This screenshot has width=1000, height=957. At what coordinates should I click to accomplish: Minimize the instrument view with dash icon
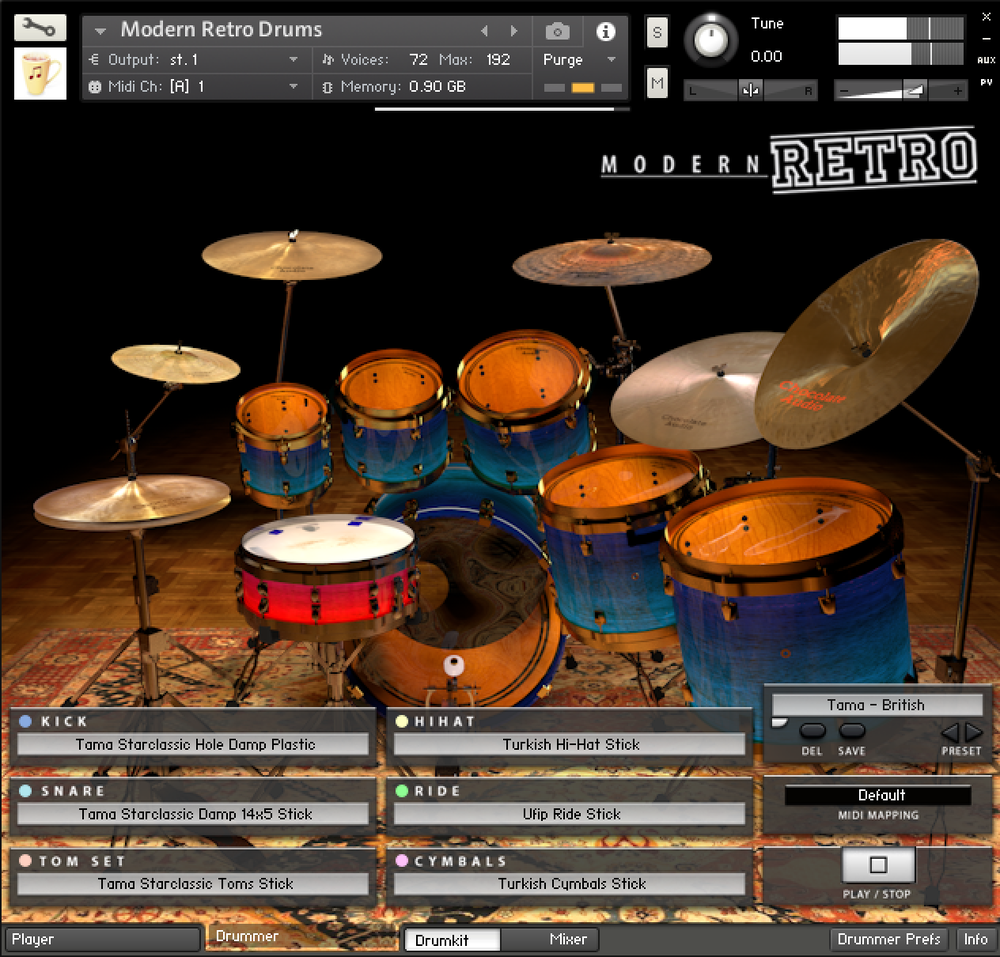[x=986, y=38]
